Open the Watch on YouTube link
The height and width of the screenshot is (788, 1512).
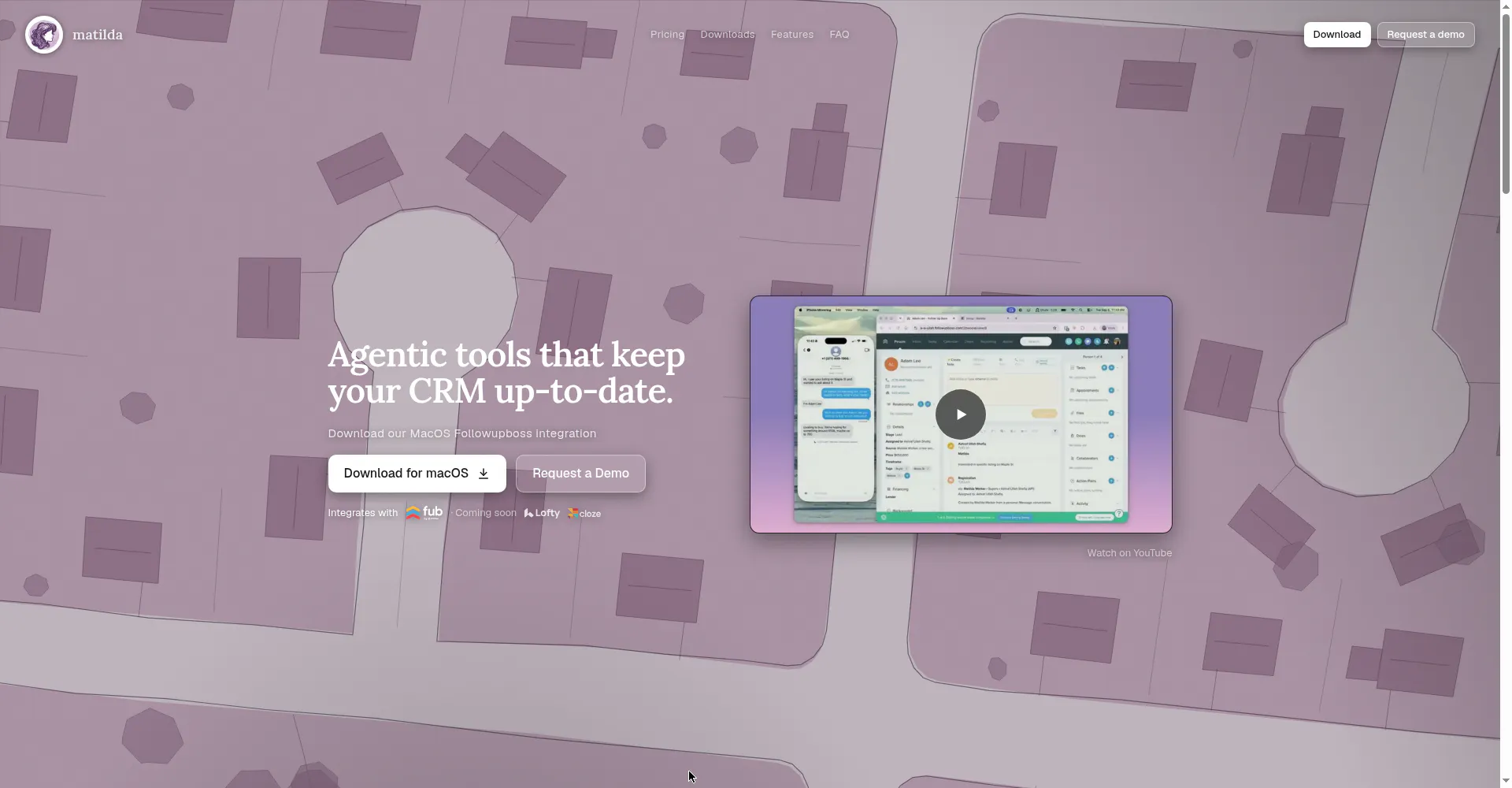click(x=1129, y=553)
